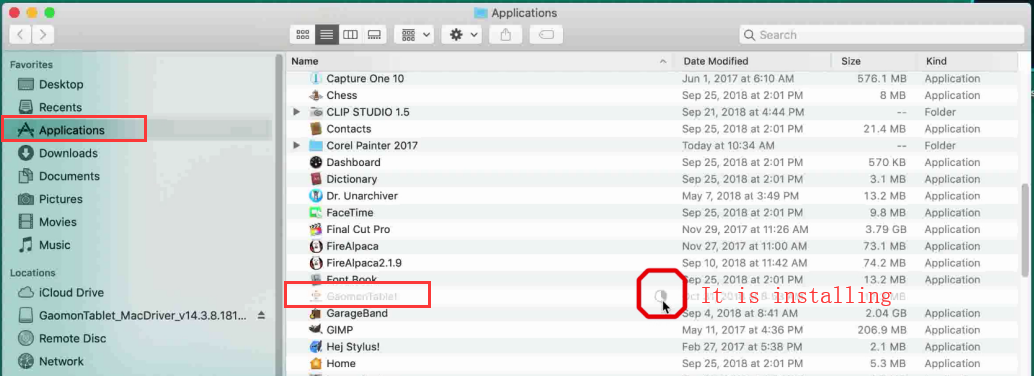Open the group-by arrangement dropdown

414,34
